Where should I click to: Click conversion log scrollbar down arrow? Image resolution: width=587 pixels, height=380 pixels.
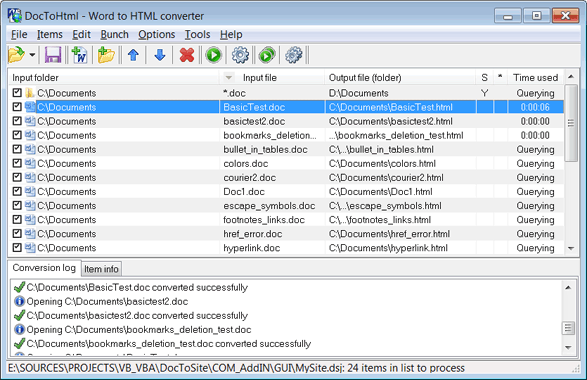click(x=568, y=347)
